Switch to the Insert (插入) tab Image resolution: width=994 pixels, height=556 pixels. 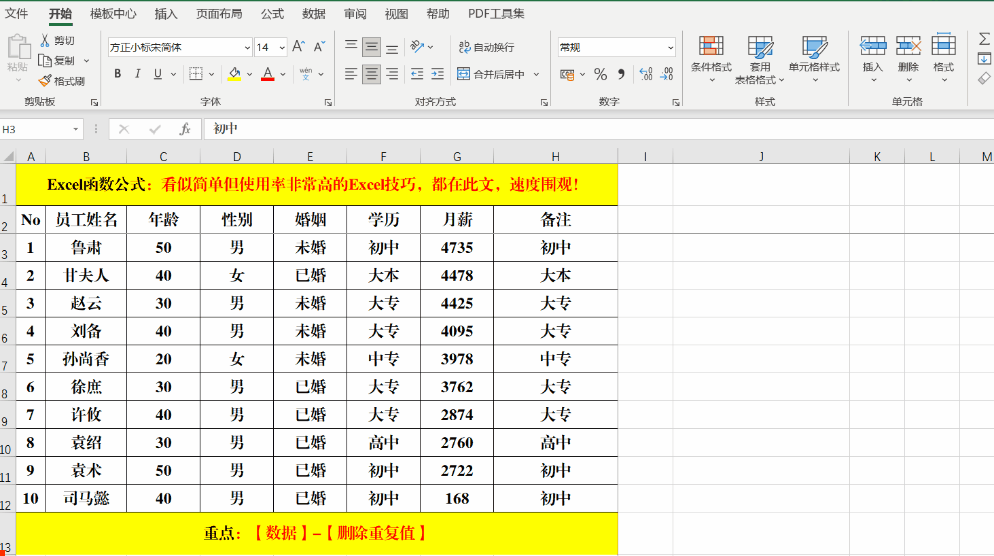[166, 13]
